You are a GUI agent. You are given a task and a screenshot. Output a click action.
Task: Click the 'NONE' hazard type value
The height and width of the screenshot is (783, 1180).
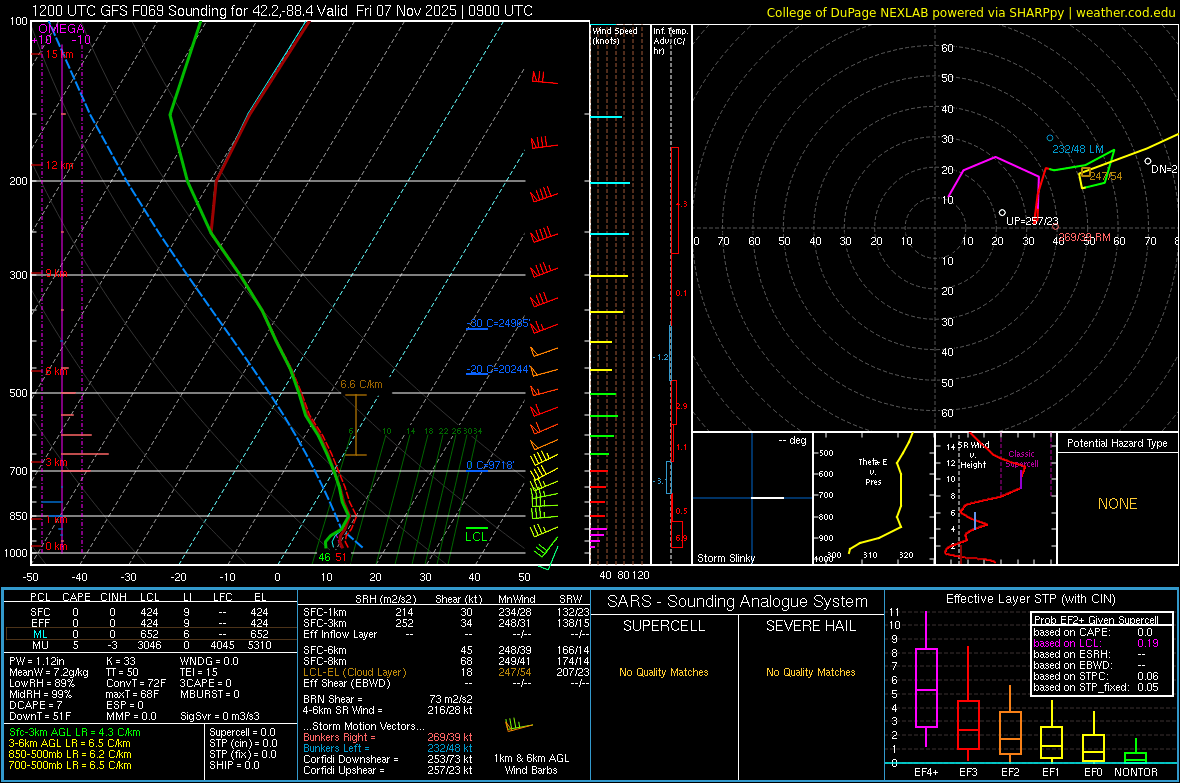point(1117,504)
